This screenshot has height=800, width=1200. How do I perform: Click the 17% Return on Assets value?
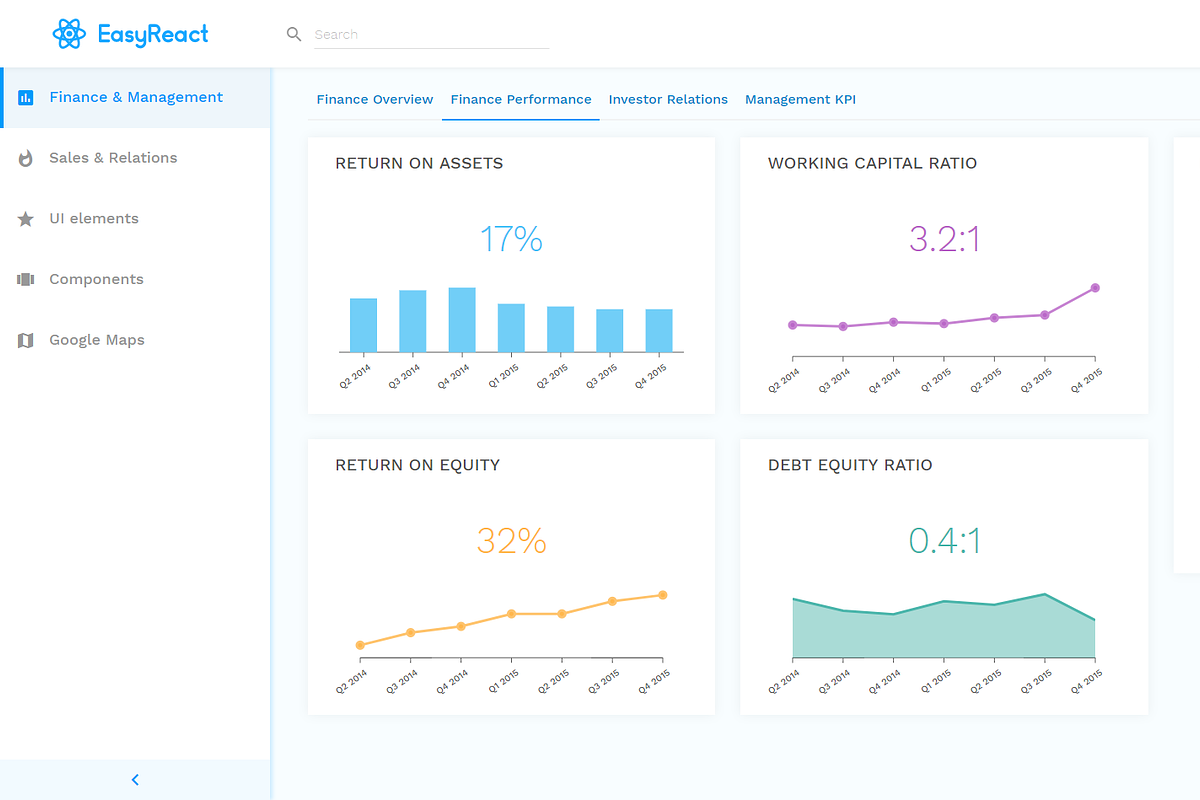[511, 240]
